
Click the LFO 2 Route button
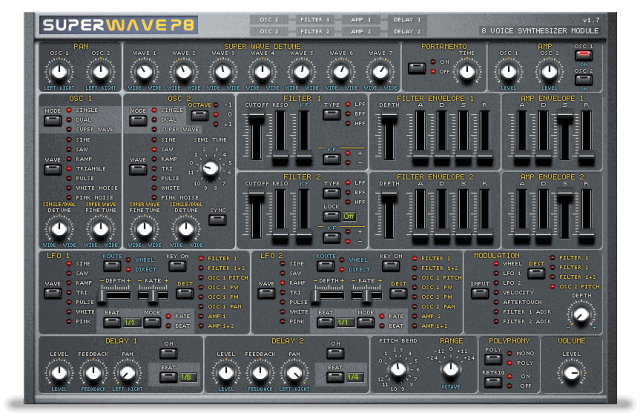point(325,266)
